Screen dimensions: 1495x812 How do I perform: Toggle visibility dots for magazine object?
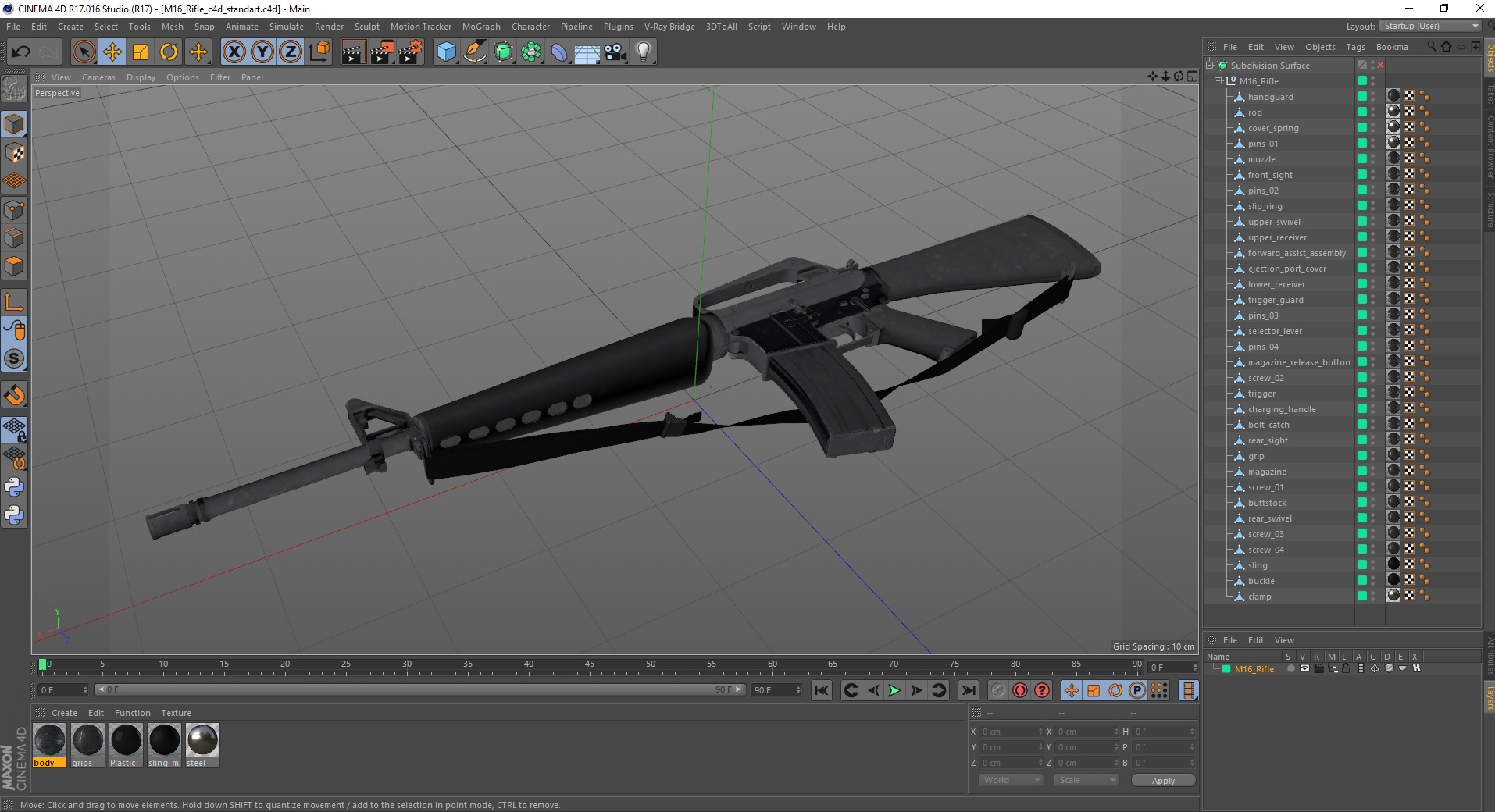pos(1372,472)
